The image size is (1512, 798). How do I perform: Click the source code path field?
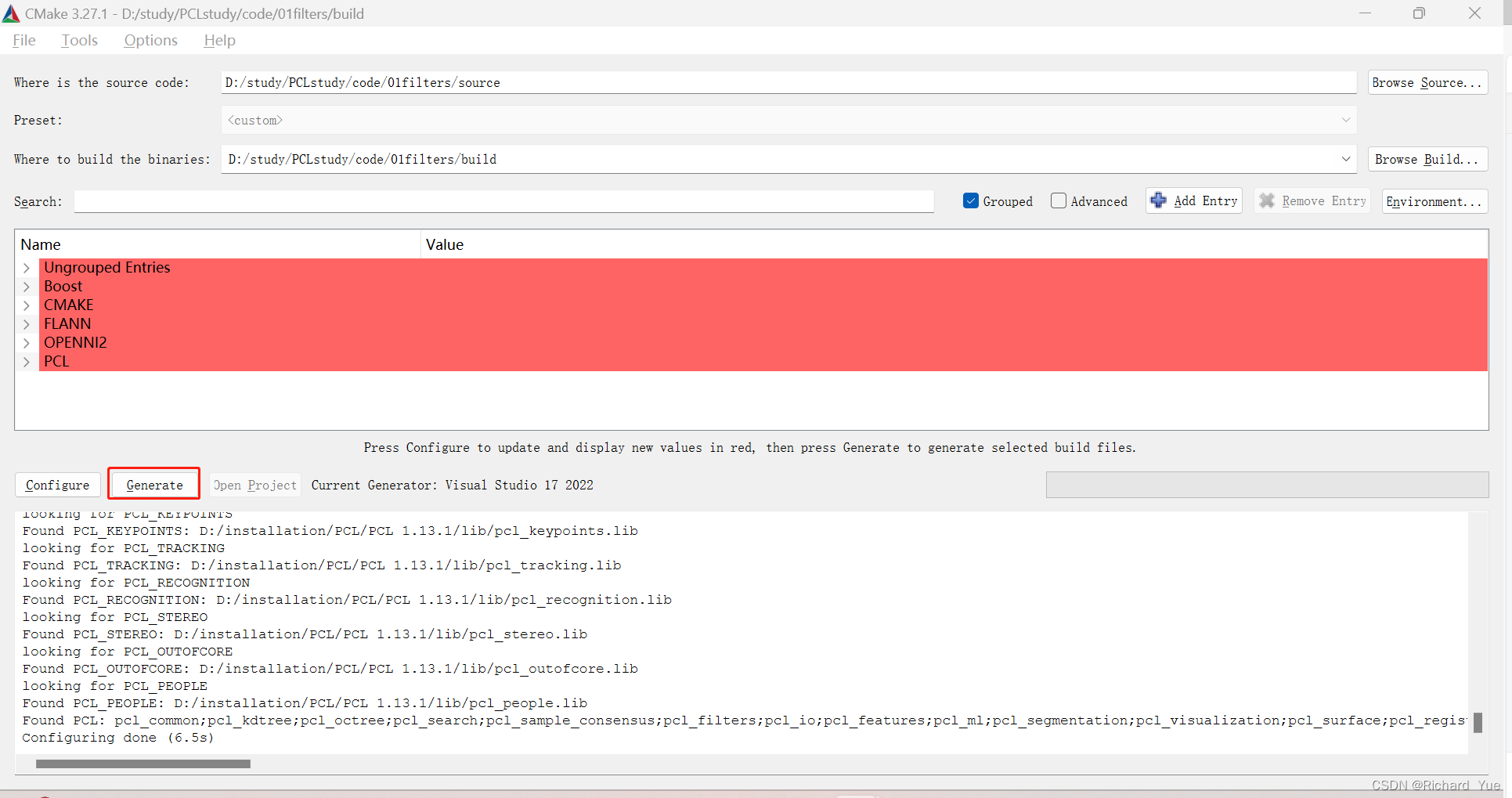[788, 82]
